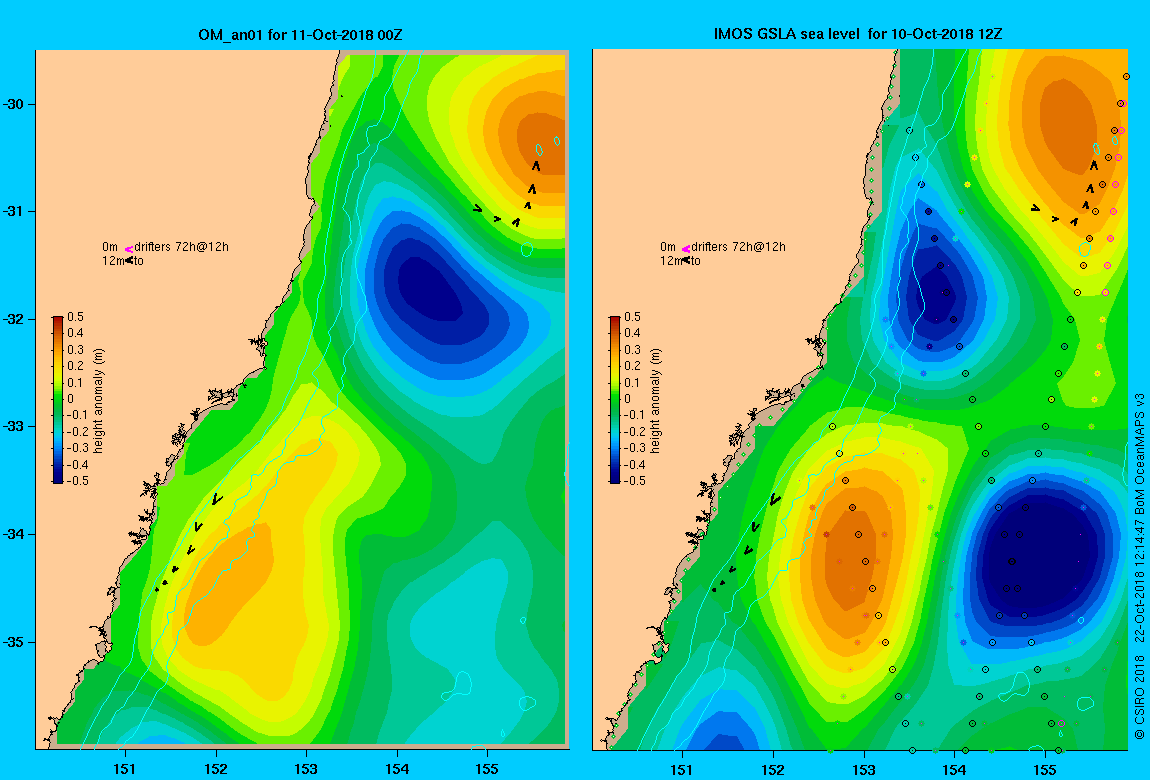
Task: Click latitude label '-35' on the vertical axis
Action: (x=13, y=642)
